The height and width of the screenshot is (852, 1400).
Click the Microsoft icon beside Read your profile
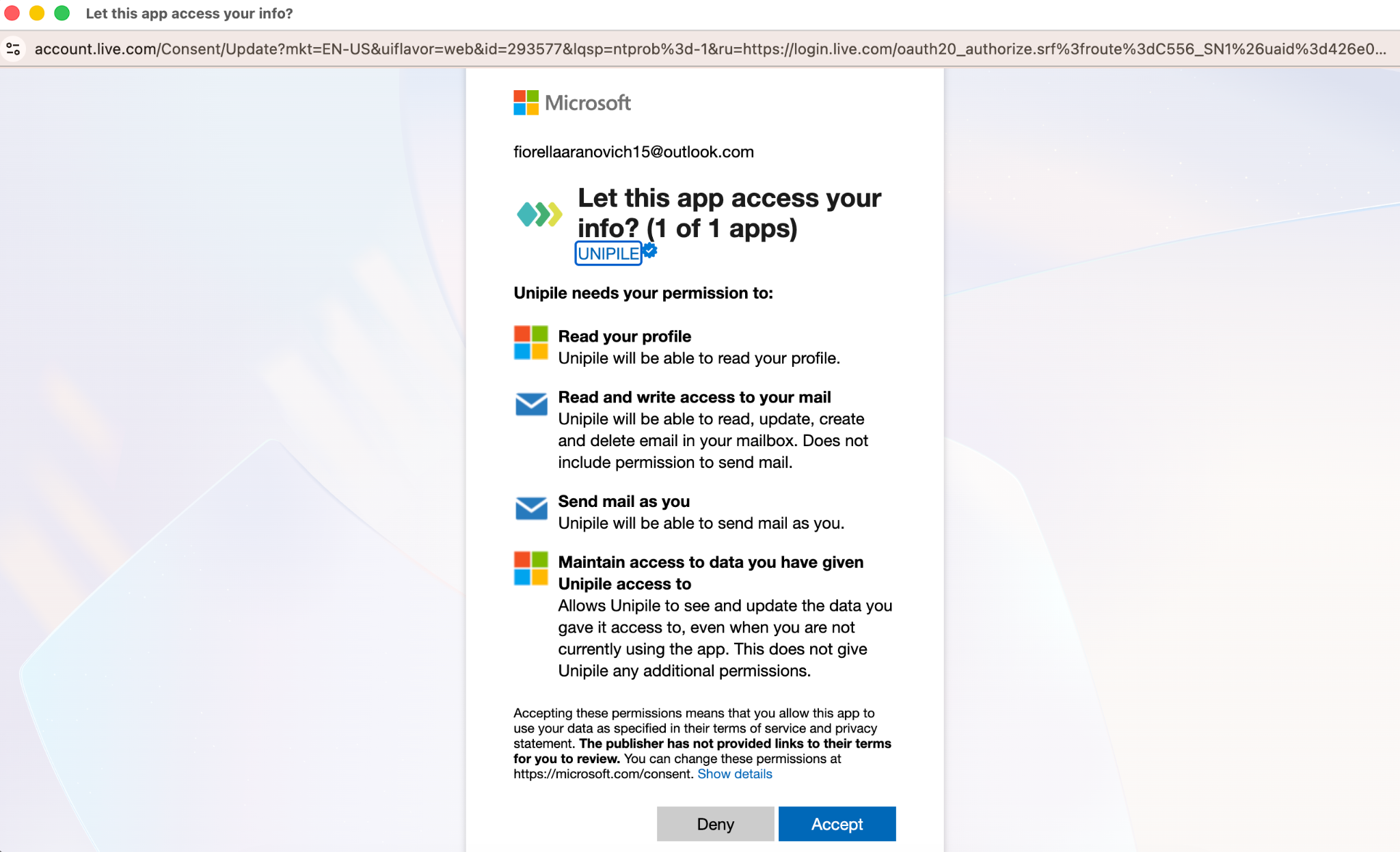pos(531,342)
